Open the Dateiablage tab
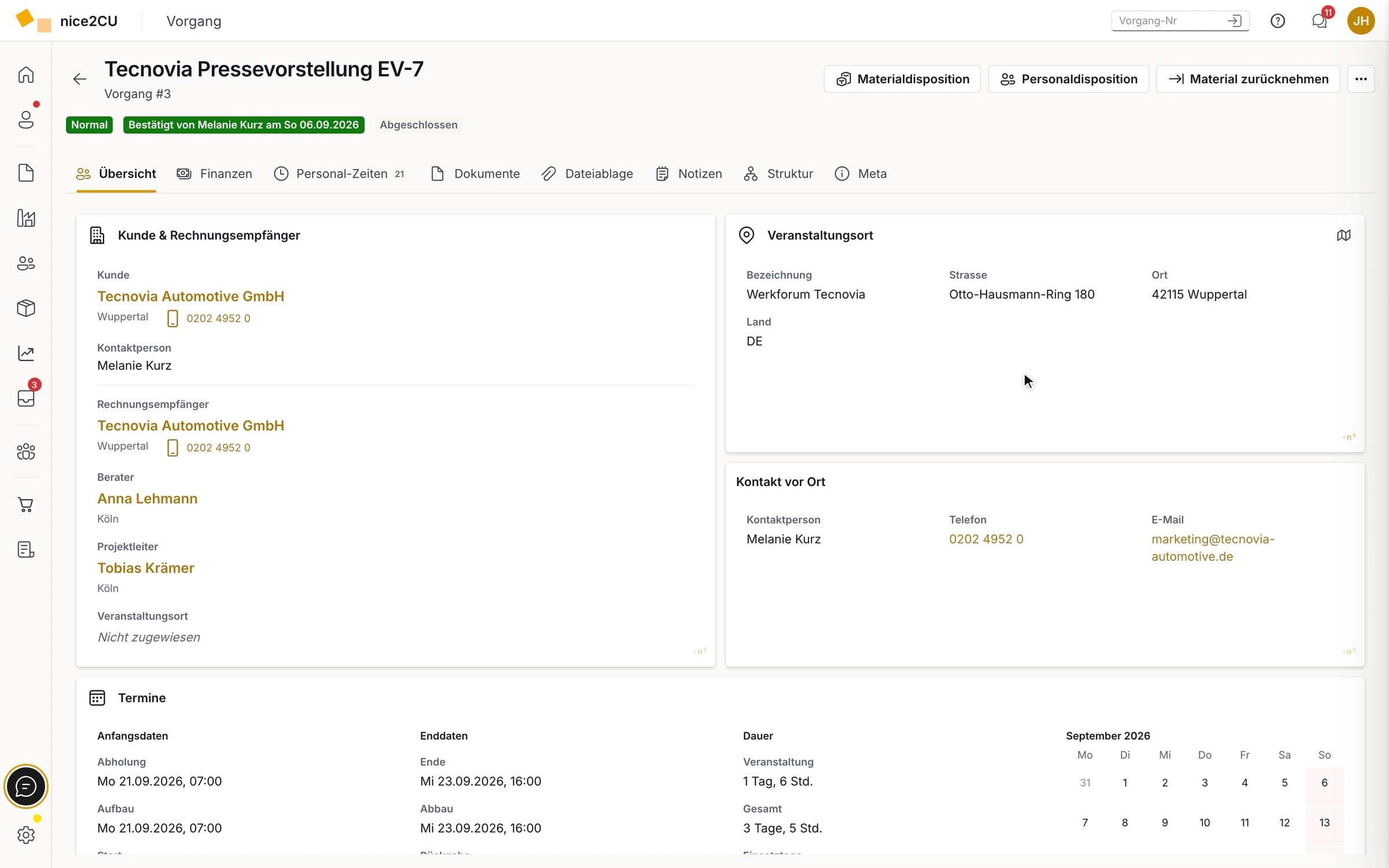The width and height of the screenshot is (1389, 868). [x=587, y=174]
